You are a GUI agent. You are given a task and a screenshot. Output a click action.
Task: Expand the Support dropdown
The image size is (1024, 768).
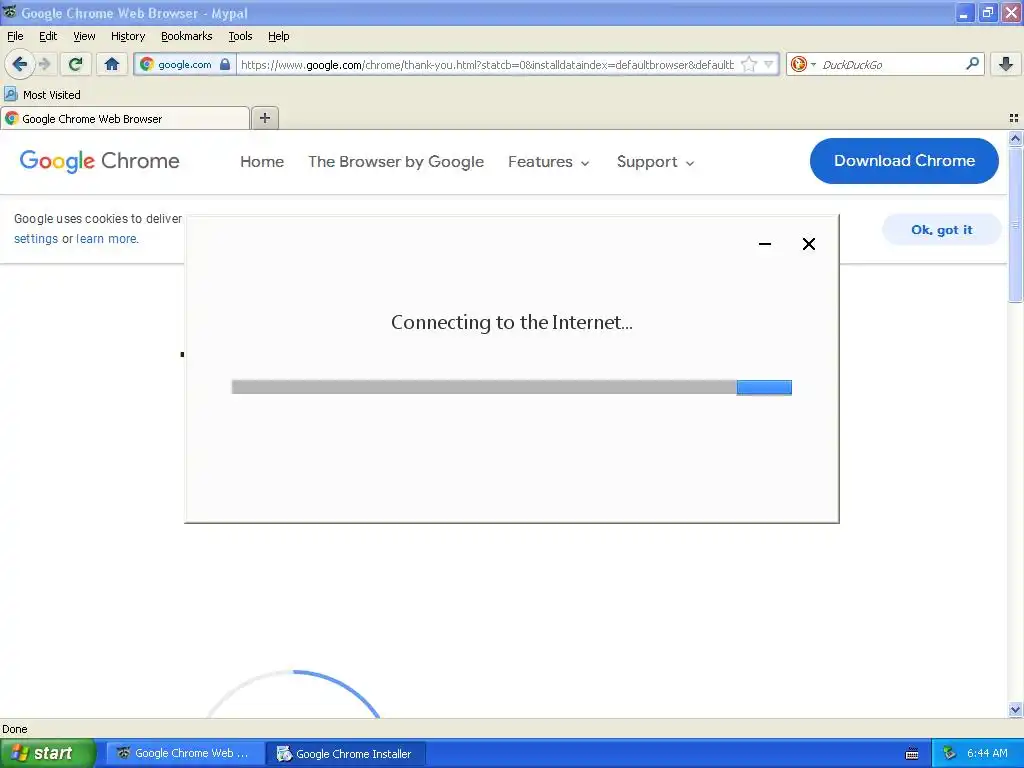pyautogui.click(x=655, y=161)
